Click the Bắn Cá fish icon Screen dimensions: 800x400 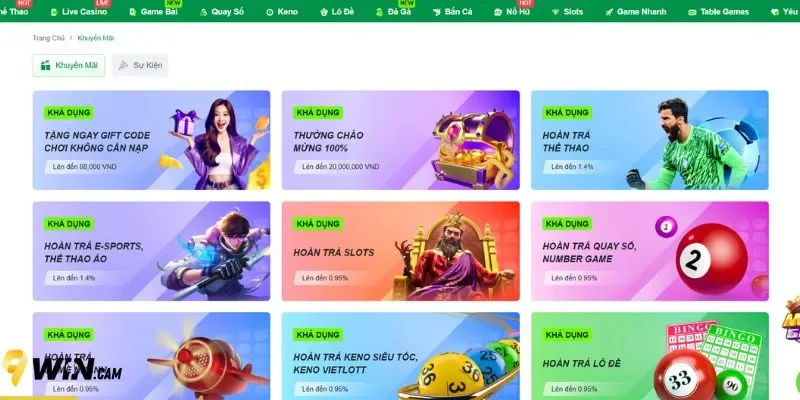[437, 12]
